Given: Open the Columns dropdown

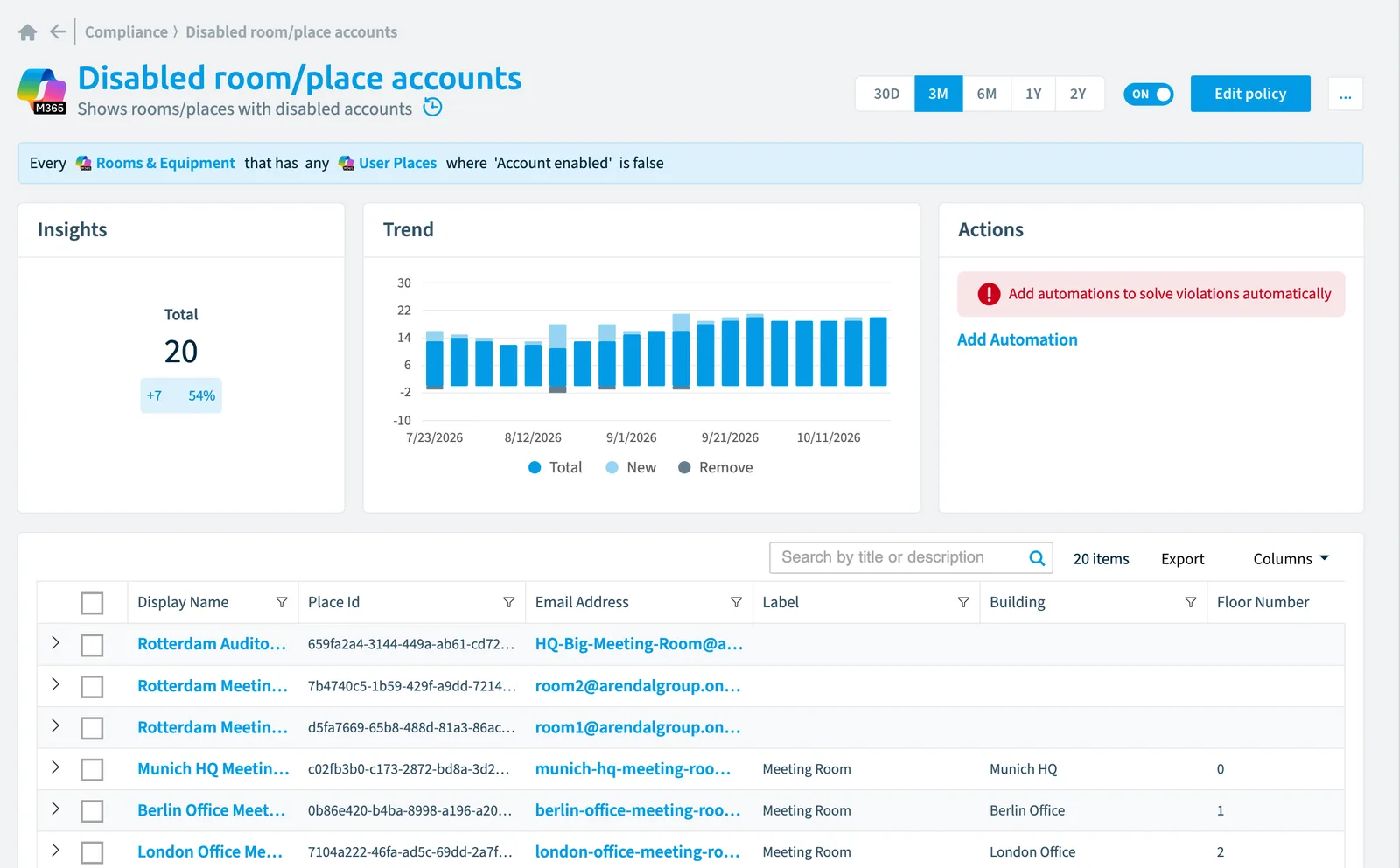Looking at the screenshot, I should click(1291, 559).
